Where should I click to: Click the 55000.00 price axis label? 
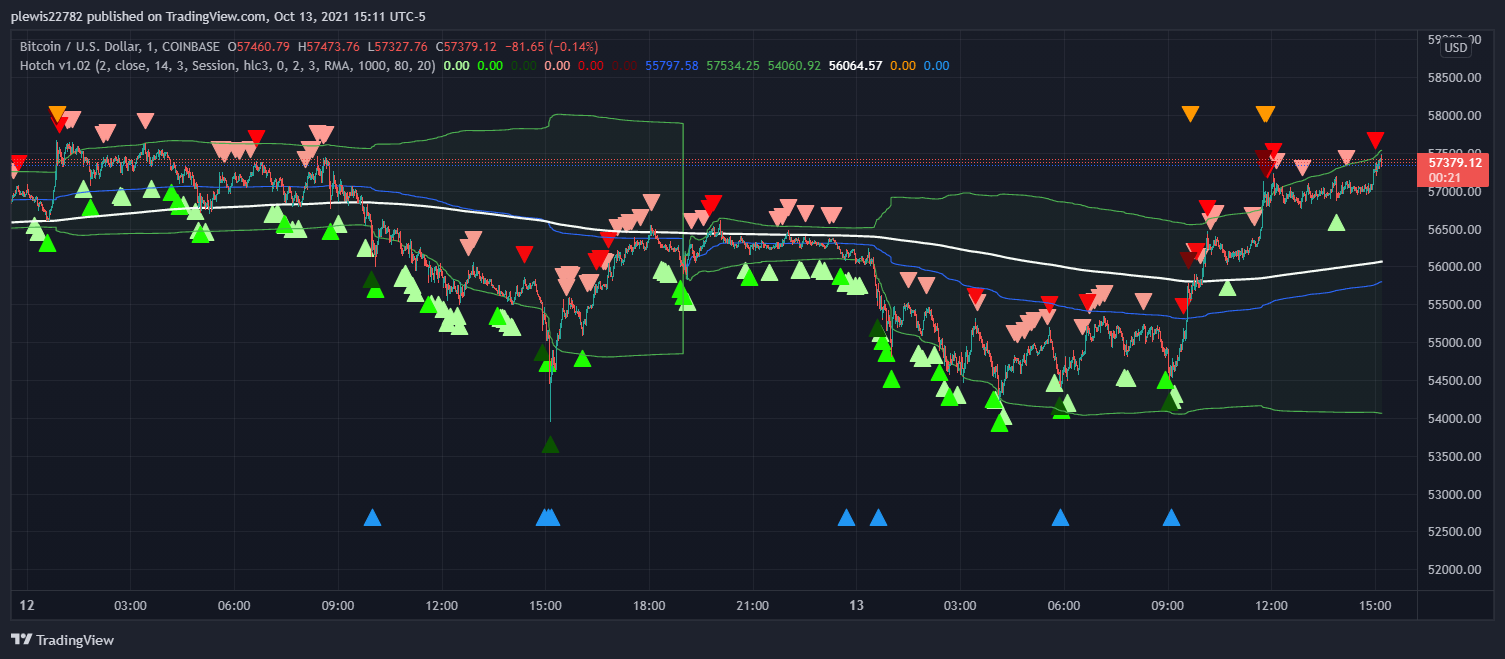1454,344
